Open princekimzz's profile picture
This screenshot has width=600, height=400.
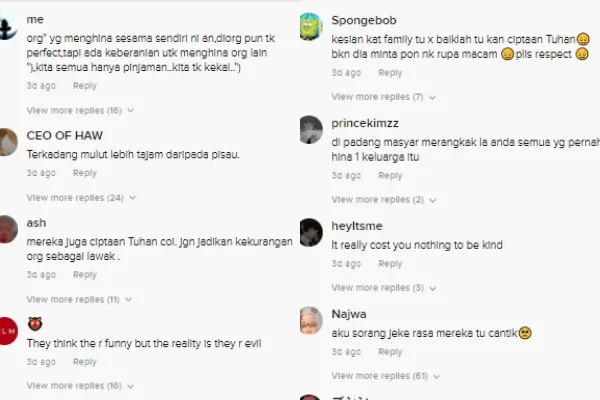311,129
